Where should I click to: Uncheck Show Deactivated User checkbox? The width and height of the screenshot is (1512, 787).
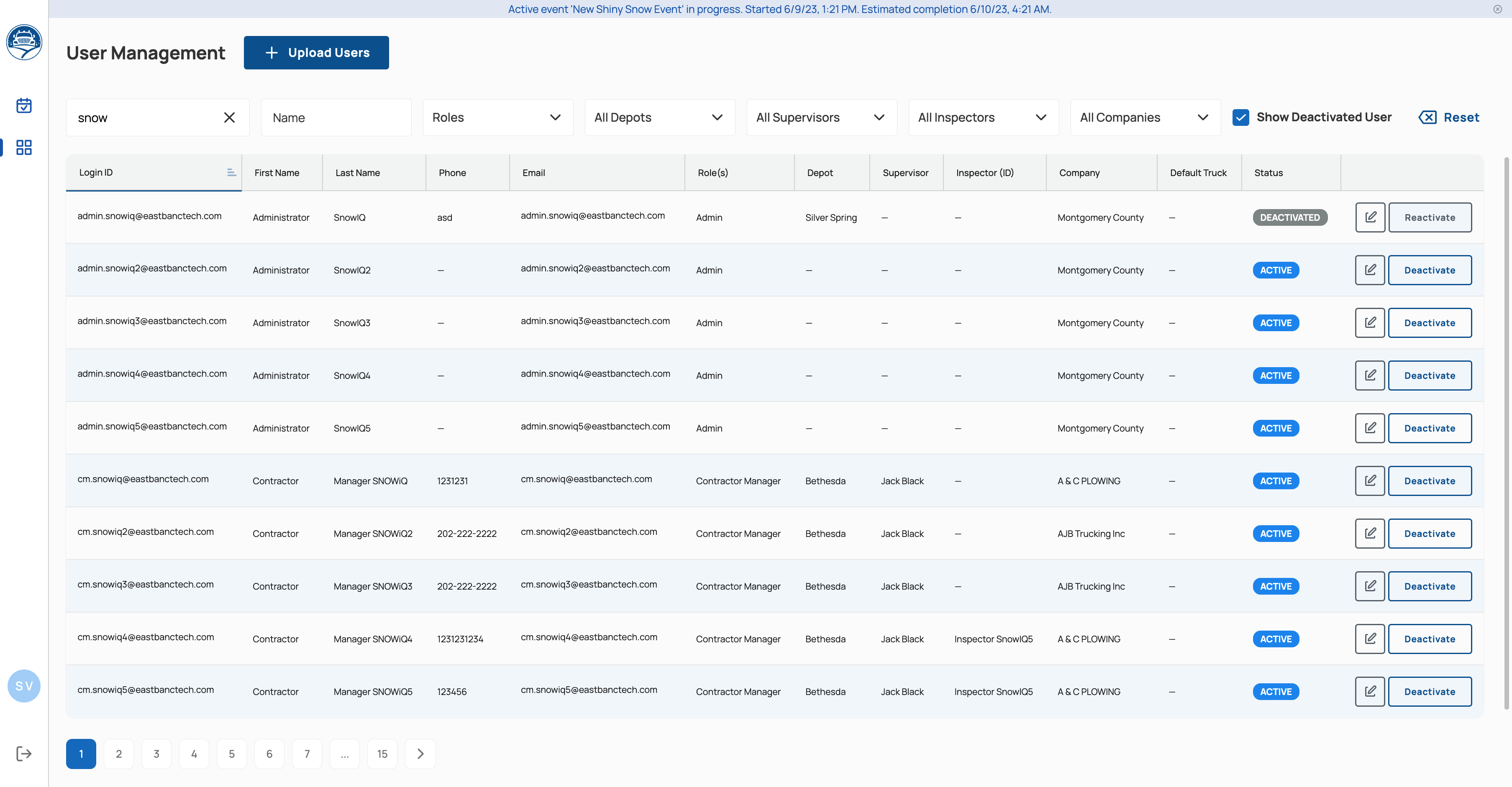point(1240,117)
